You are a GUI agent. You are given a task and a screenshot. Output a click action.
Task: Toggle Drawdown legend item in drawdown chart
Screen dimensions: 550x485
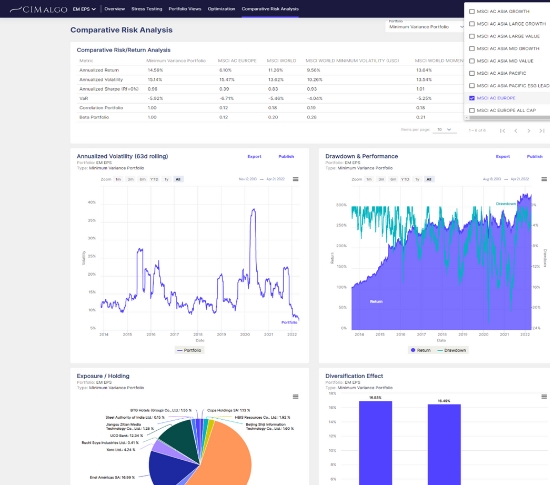pyautogui.click(x=452, y=350)
